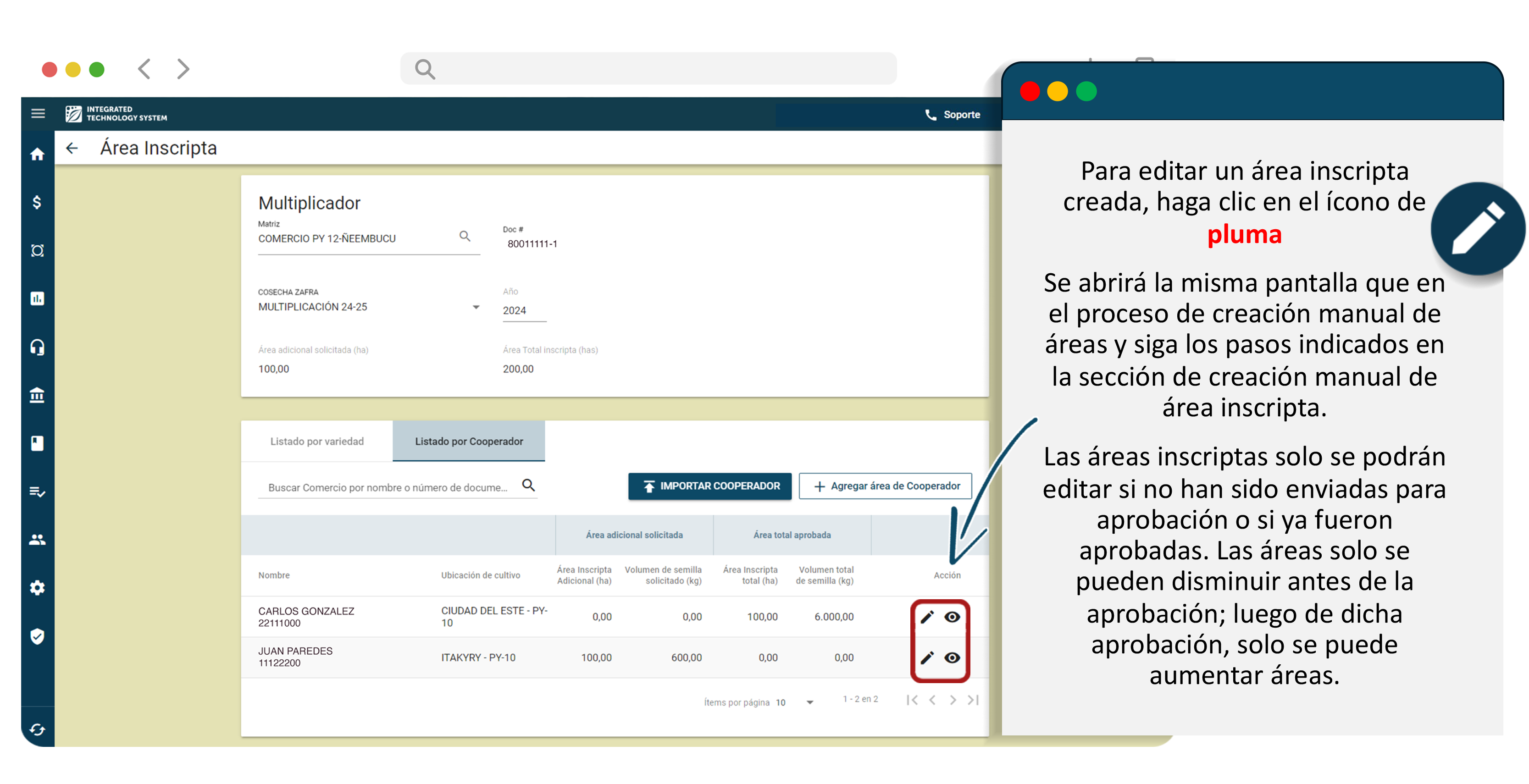The width and height of the screenshot is (1529, 784).
Task: Edit Juan Paredes row with pencil icon
Action: point(927,657)
